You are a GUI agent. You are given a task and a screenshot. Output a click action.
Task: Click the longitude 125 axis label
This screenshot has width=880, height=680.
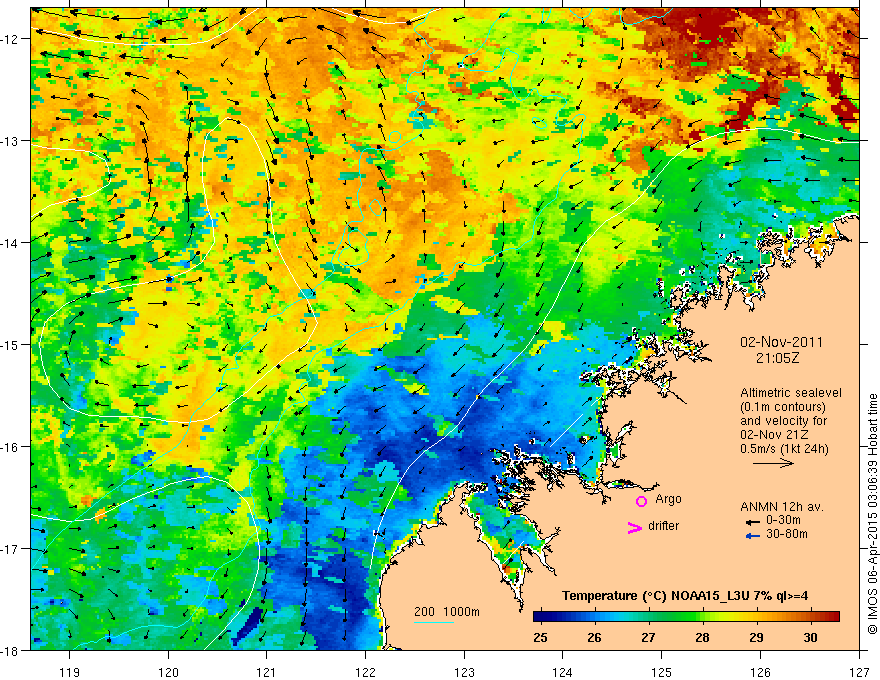662,672
